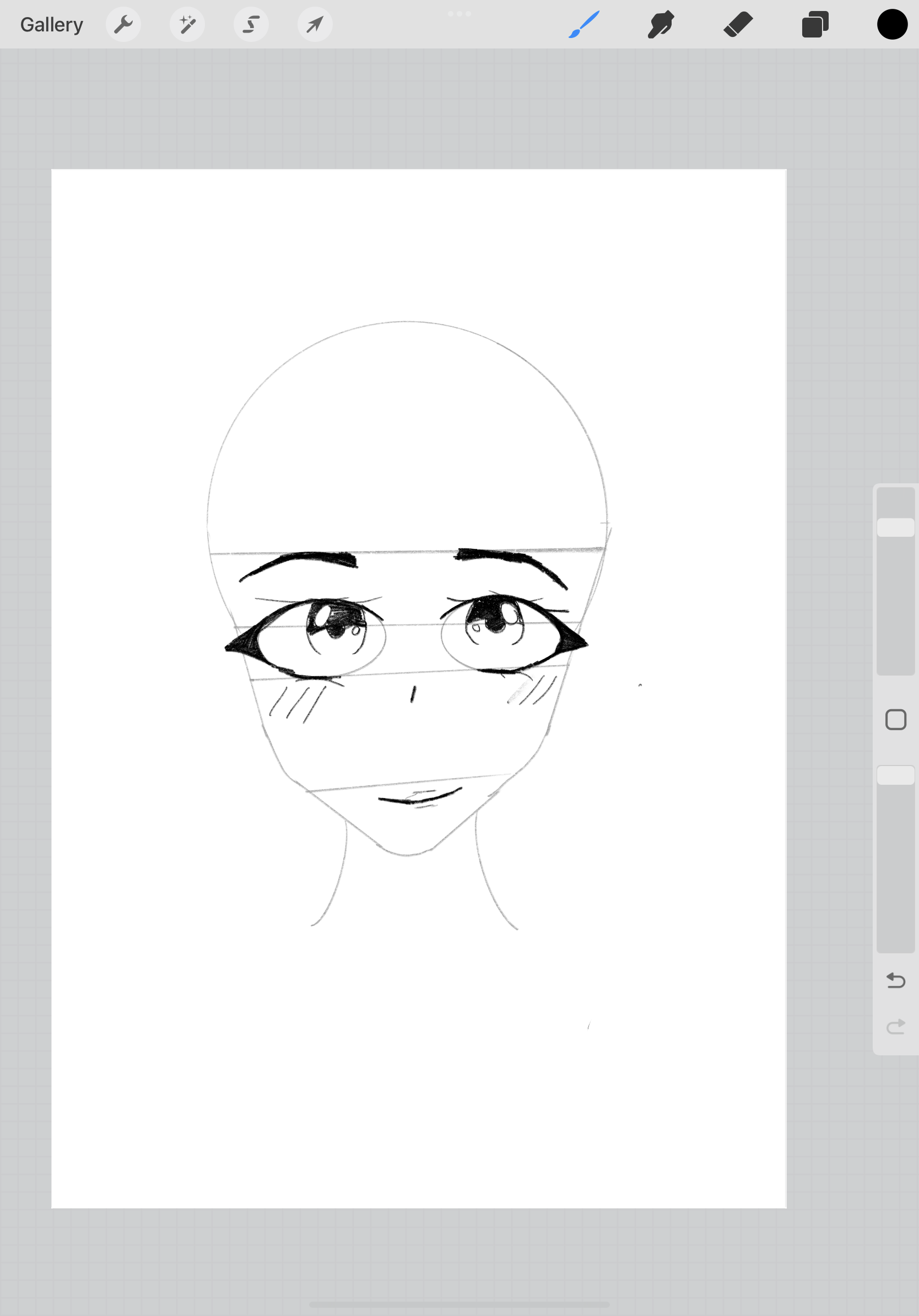The height and width of the screenshot is (1316, 919).
Task: Open the Actions wrench menu
Action: 123,25
